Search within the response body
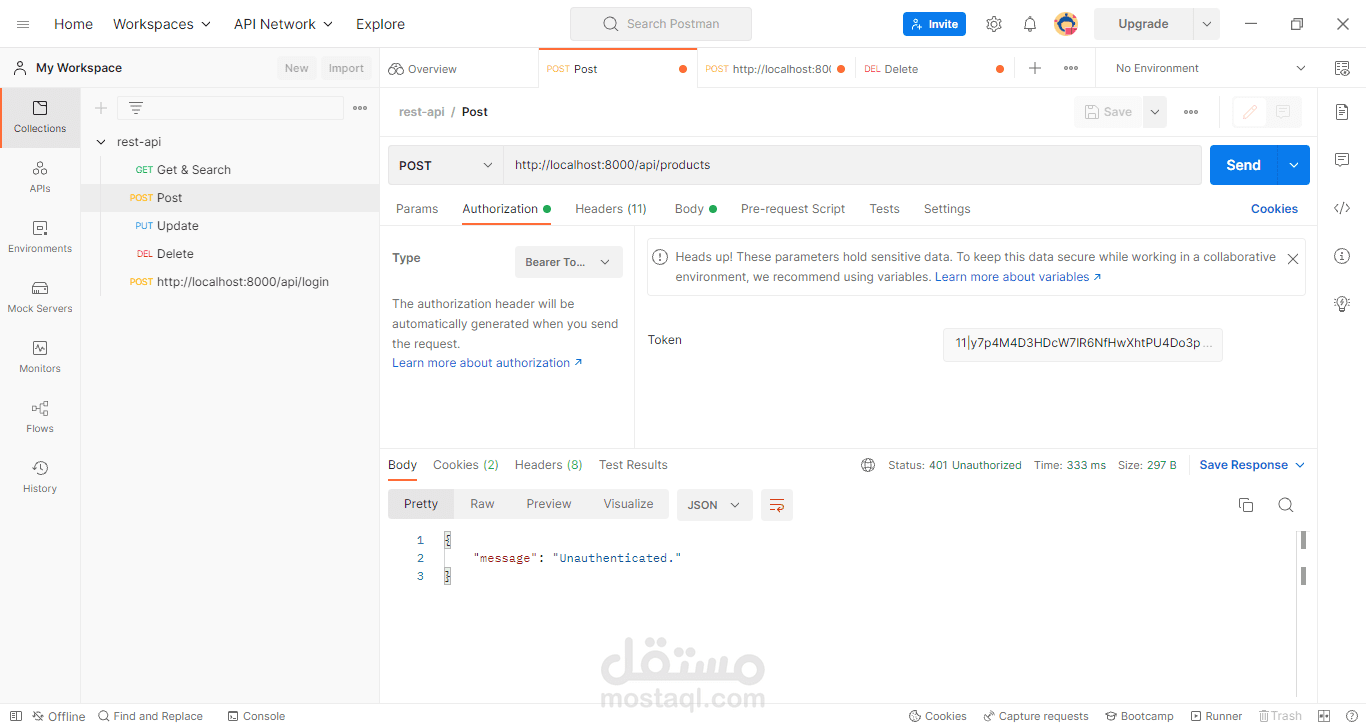 click(1286, 505)
